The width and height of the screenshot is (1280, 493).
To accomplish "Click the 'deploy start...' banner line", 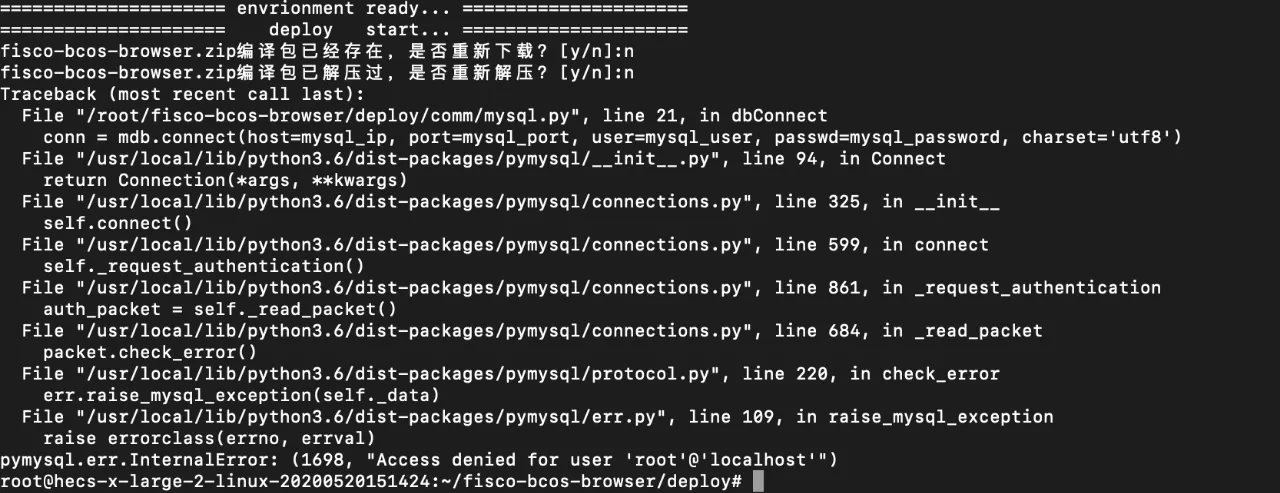I will pyautogui.click(x=343, y=30).
